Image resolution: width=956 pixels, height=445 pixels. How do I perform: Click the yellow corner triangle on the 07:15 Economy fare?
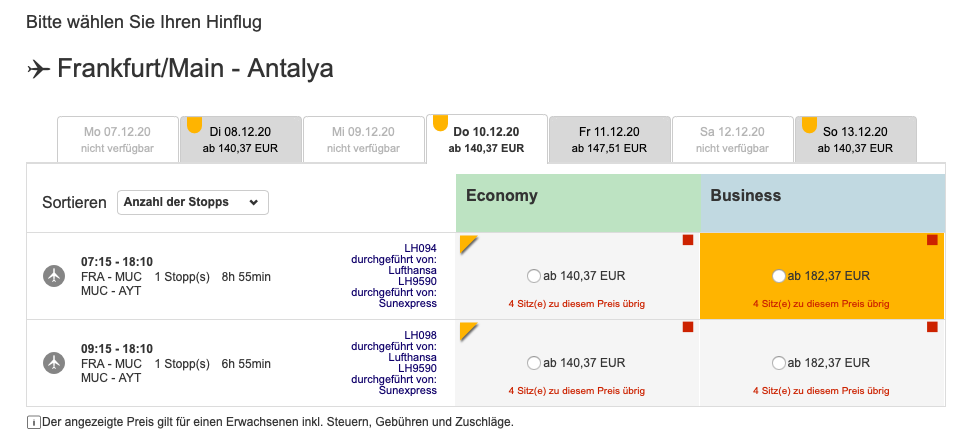(466, 242)
